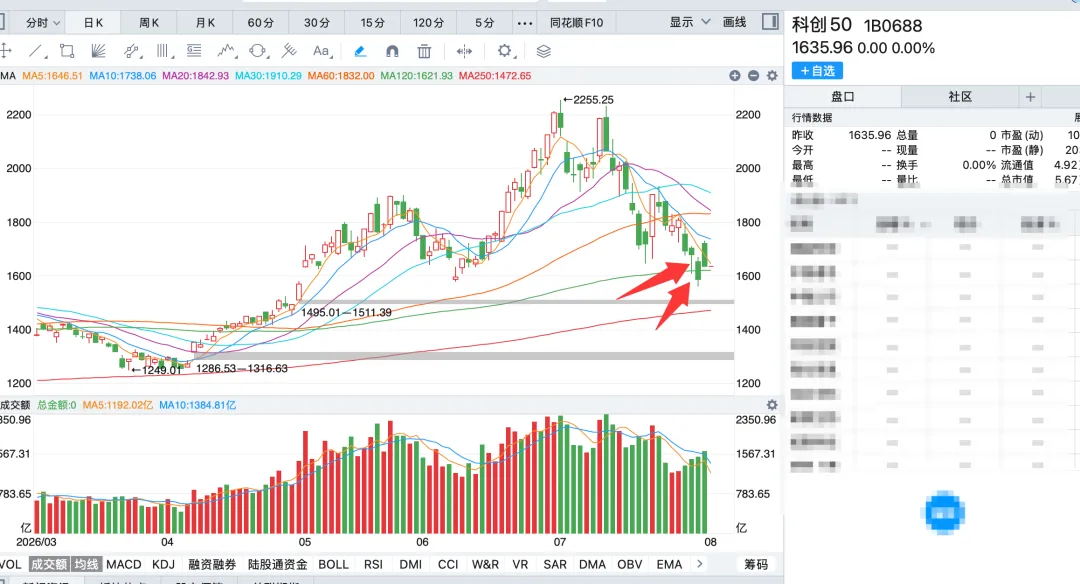Switch to 月K period tab
Screen dimensions: 1080x584
[205, 23]
